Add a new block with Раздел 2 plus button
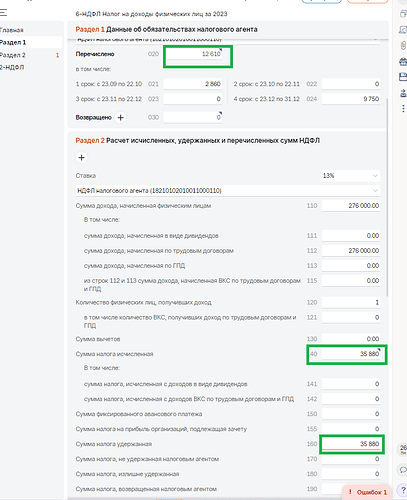The height and width of the screenshot is (500, 407). point(81,158)
